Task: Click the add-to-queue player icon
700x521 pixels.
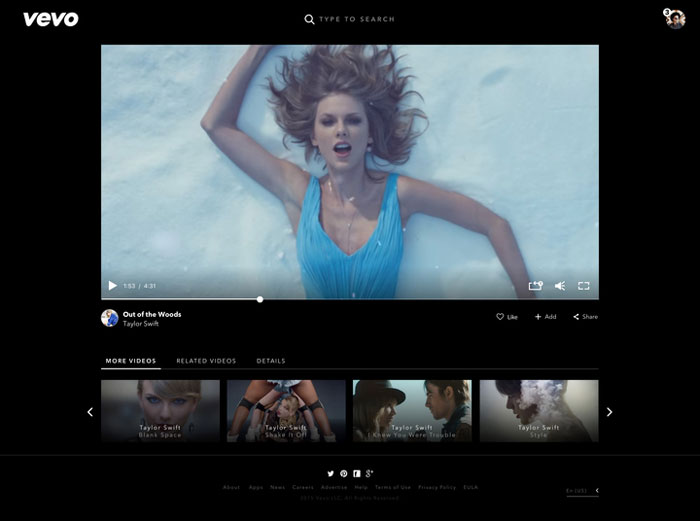Action: 535,286
